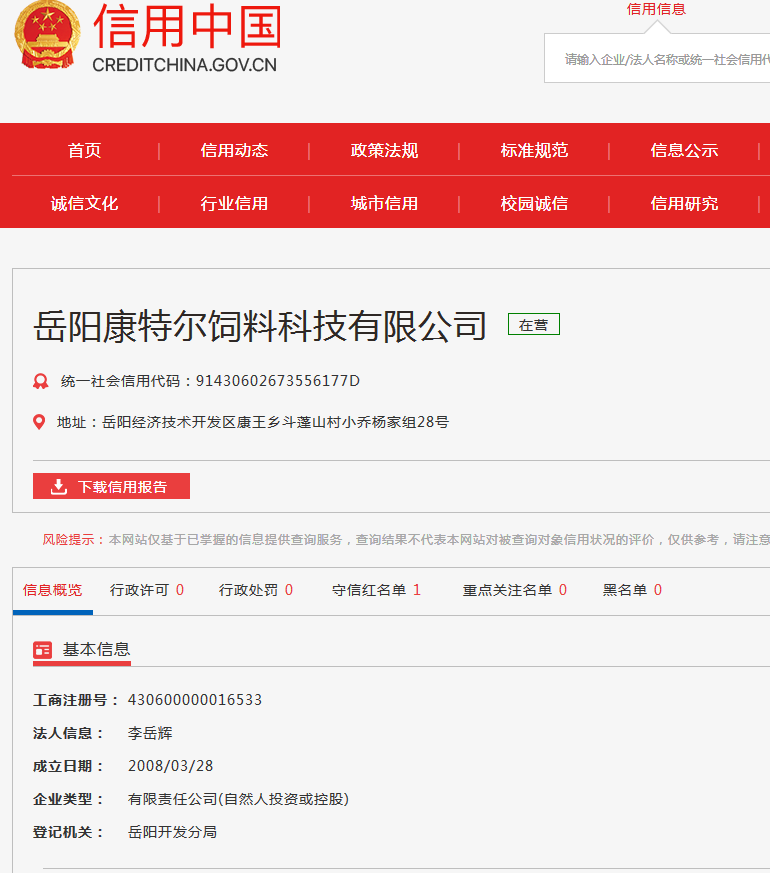Click the 基本信息 section heading

pyautogui.click(x=96, y=649)
